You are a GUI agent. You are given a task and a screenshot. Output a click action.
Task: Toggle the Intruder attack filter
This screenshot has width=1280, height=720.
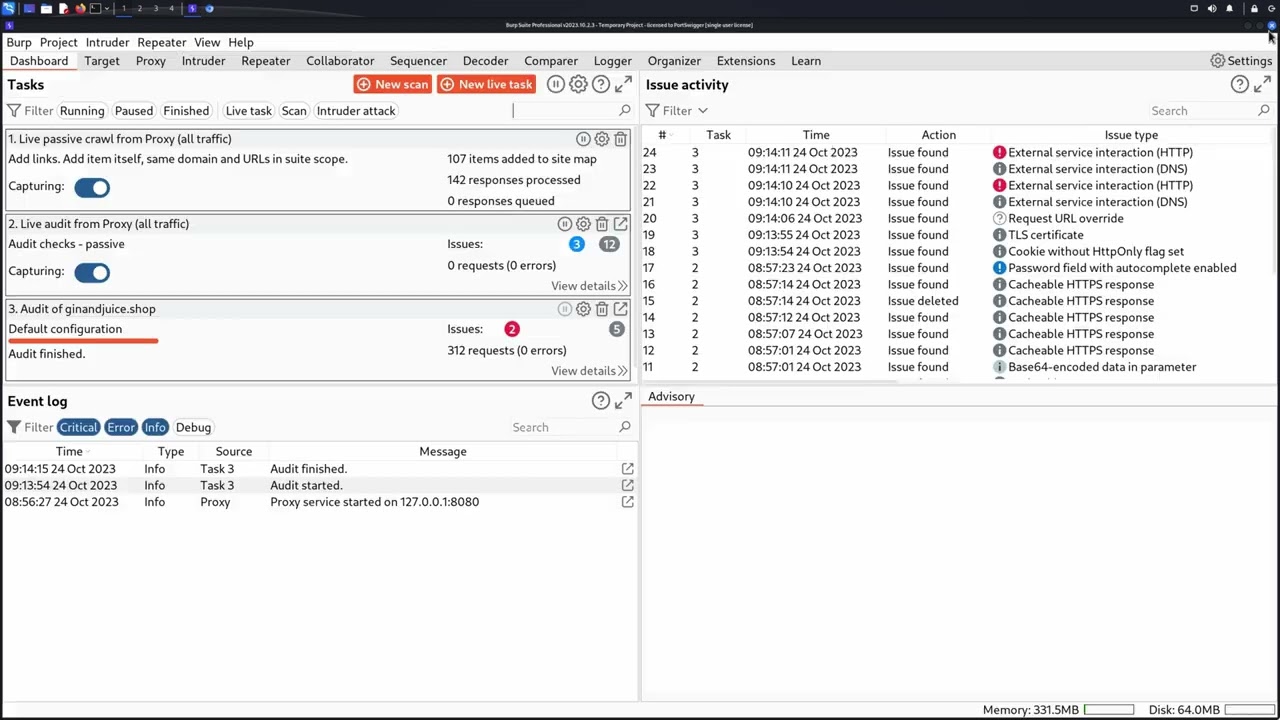pos(356,111)
